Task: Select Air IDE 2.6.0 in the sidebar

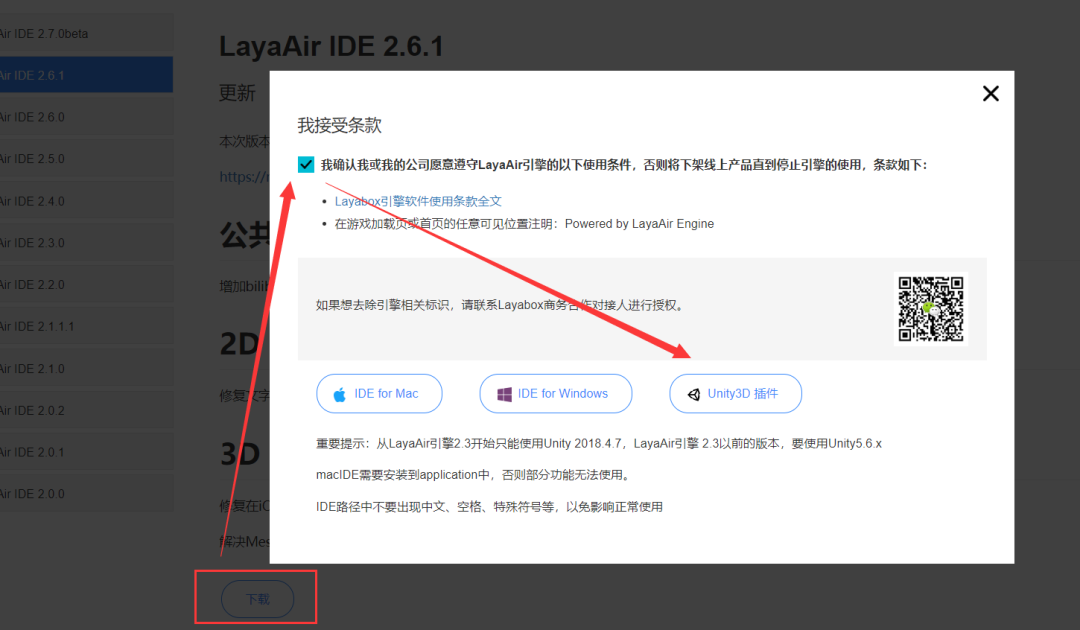Action: point(86,117)
